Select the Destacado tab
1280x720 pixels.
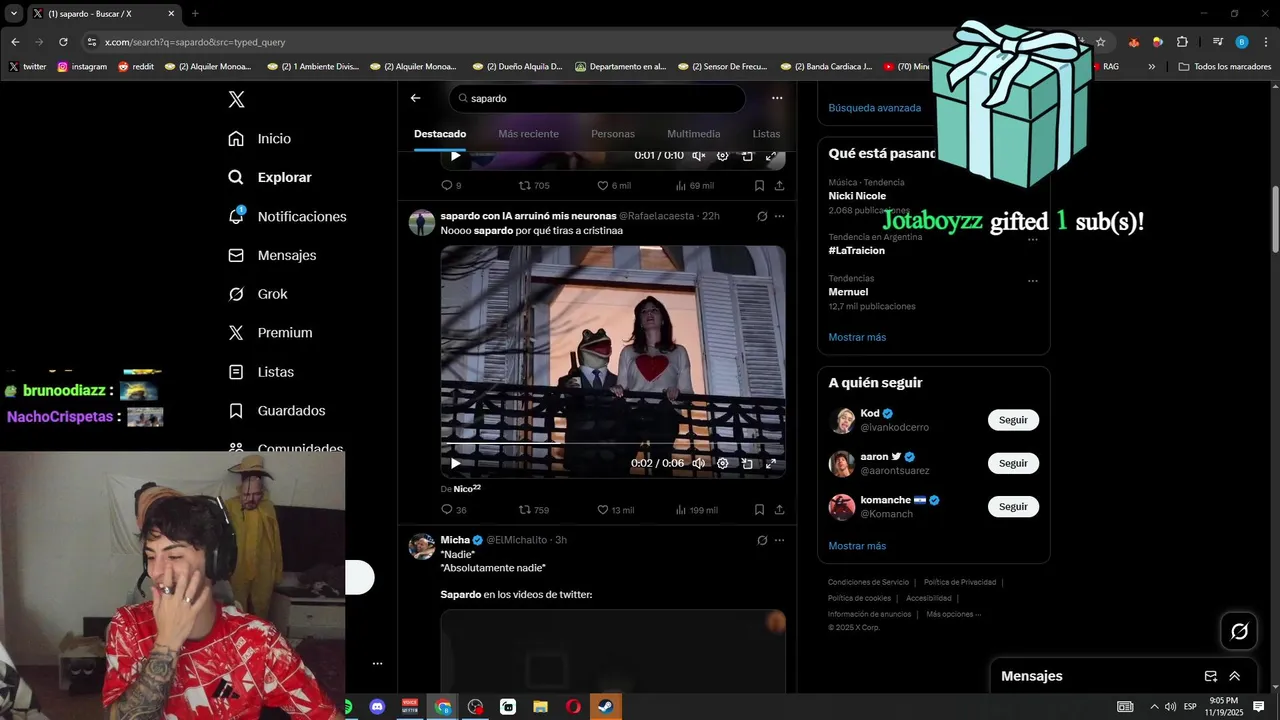click(x=440, y=134)
